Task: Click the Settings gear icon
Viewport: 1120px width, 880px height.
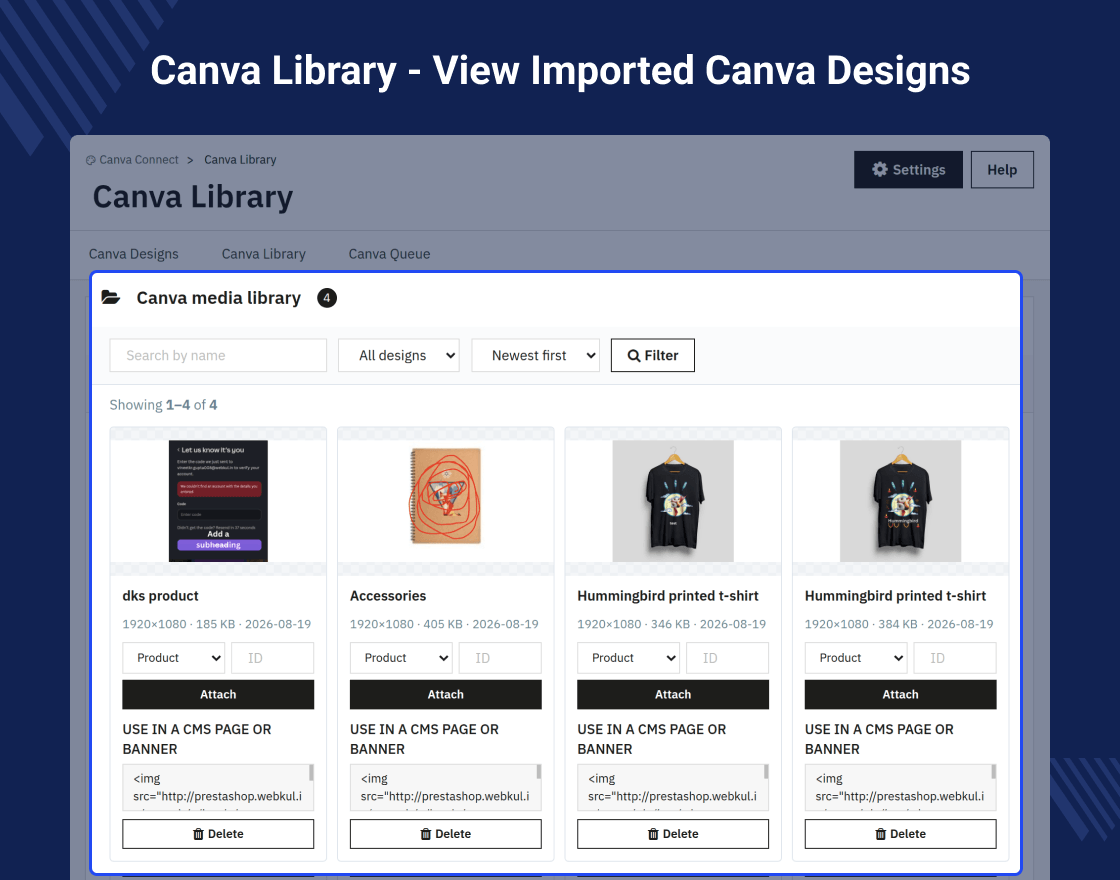Action: tap(880, 169)
